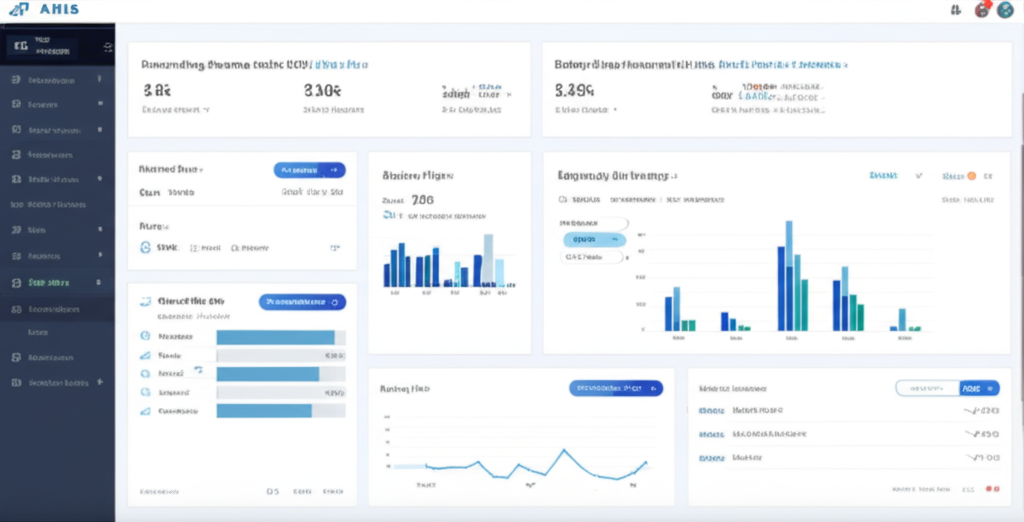Click the blue pill button above the horizontal bars

pyautogui.click(x=301, y=301)
